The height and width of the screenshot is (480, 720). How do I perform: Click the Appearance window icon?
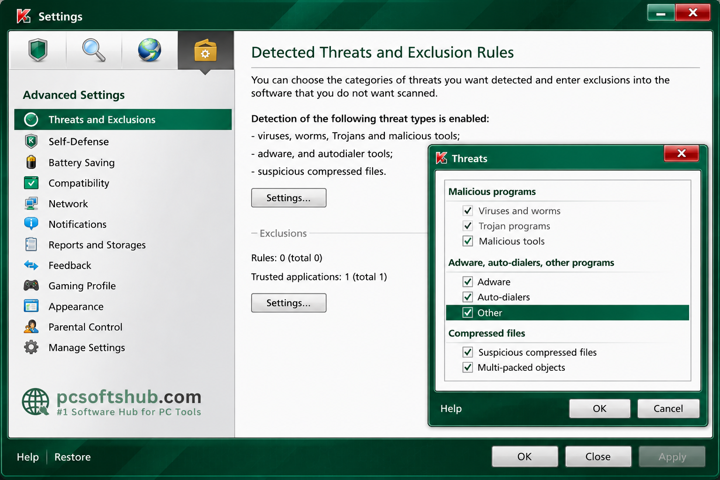[31, 306]
